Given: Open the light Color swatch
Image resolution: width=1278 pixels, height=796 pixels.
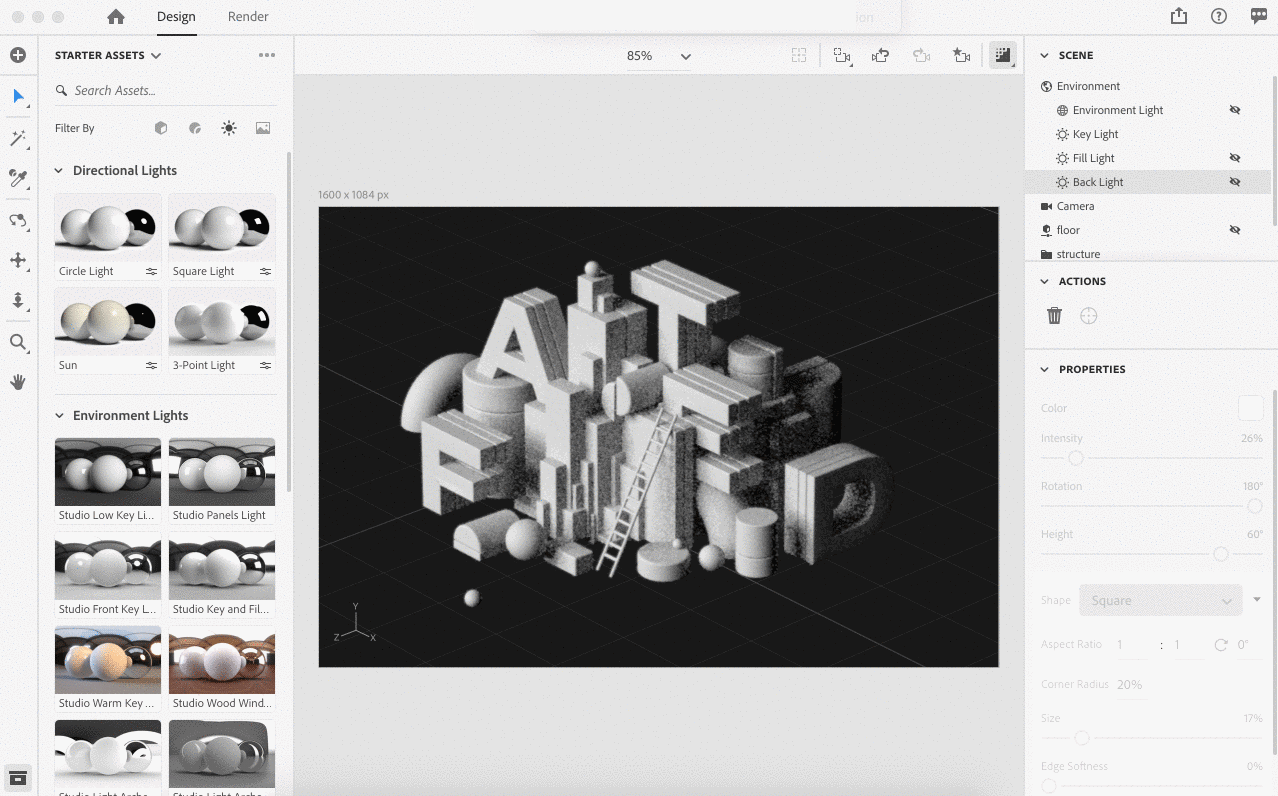Looking at the screenshot, I should (1250, 408).
